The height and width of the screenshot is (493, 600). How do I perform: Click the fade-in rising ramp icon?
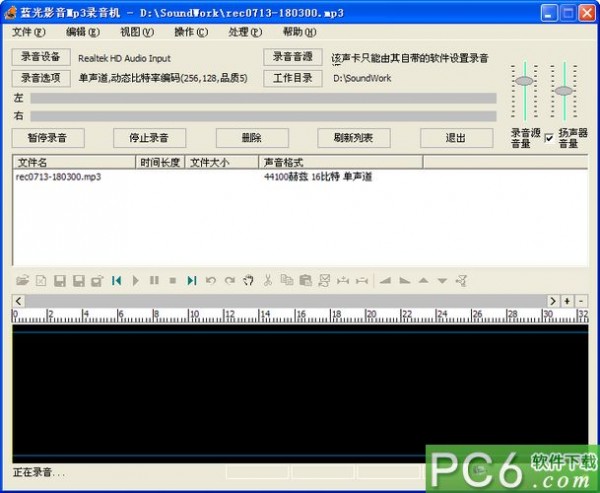[385, 281]
